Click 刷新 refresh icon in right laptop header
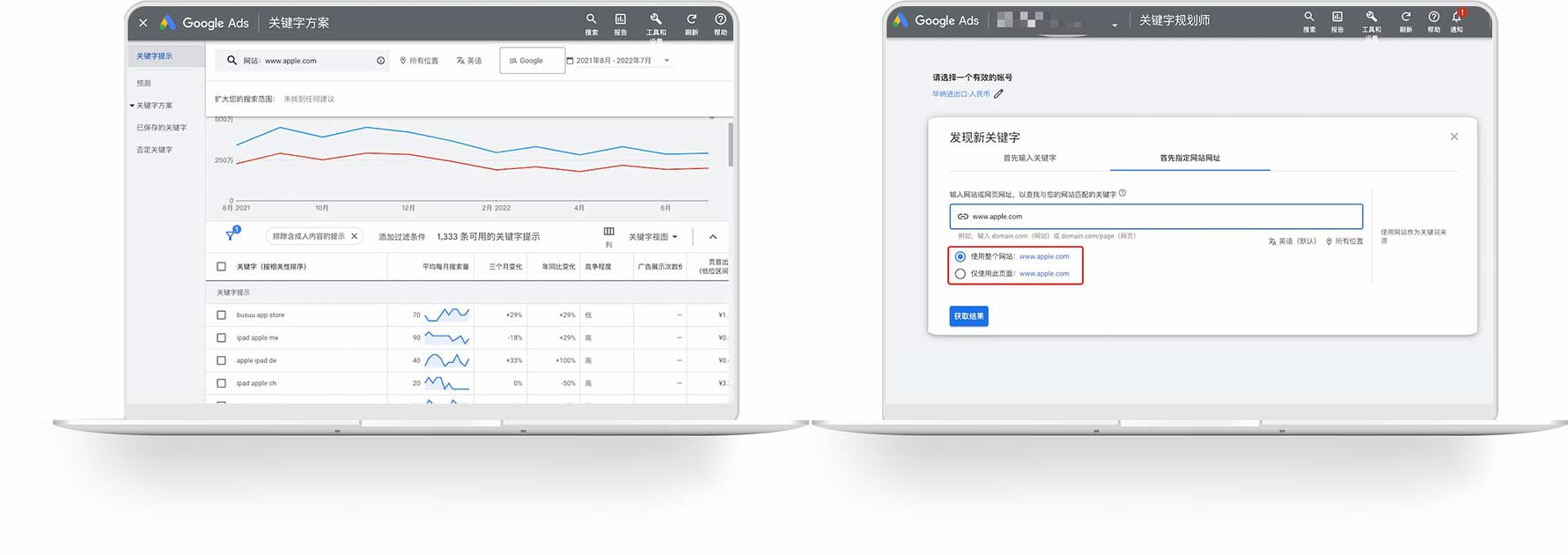The height and width of the screenshot is (555, 1568). [x=1406, y=17]
